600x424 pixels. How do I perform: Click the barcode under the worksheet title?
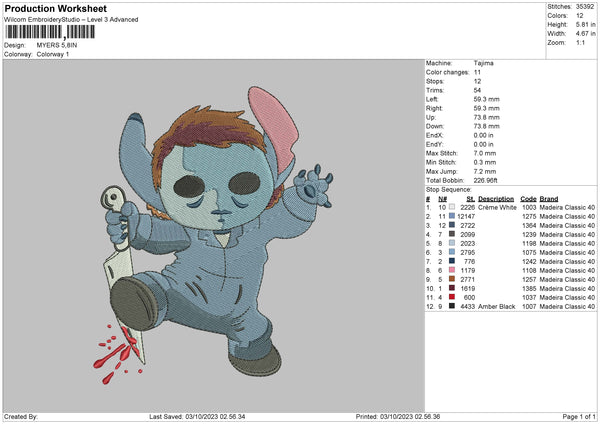50,32
